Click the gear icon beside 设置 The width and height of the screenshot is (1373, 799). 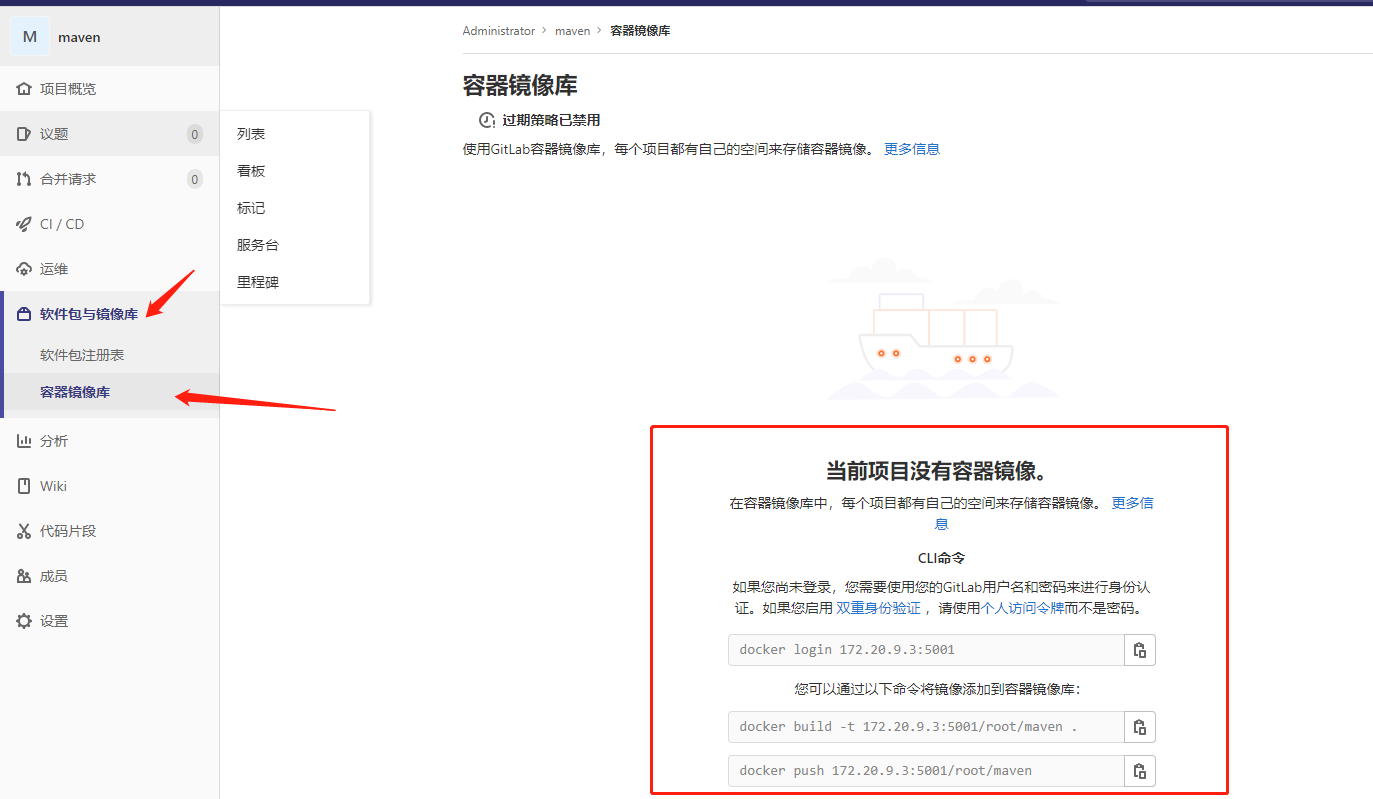point(24,621)
